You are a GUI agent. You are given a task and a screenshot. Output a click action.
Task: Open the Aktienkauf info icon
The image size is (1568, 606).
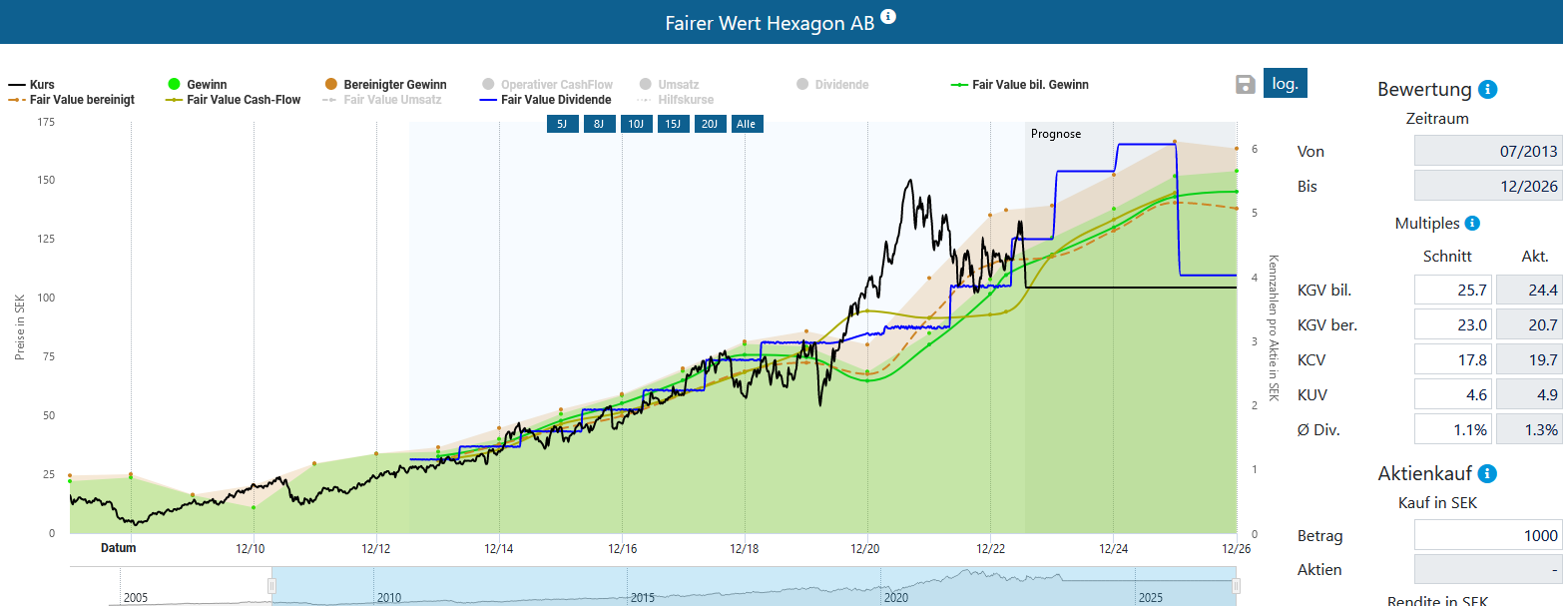click(x=1487, y=473)
